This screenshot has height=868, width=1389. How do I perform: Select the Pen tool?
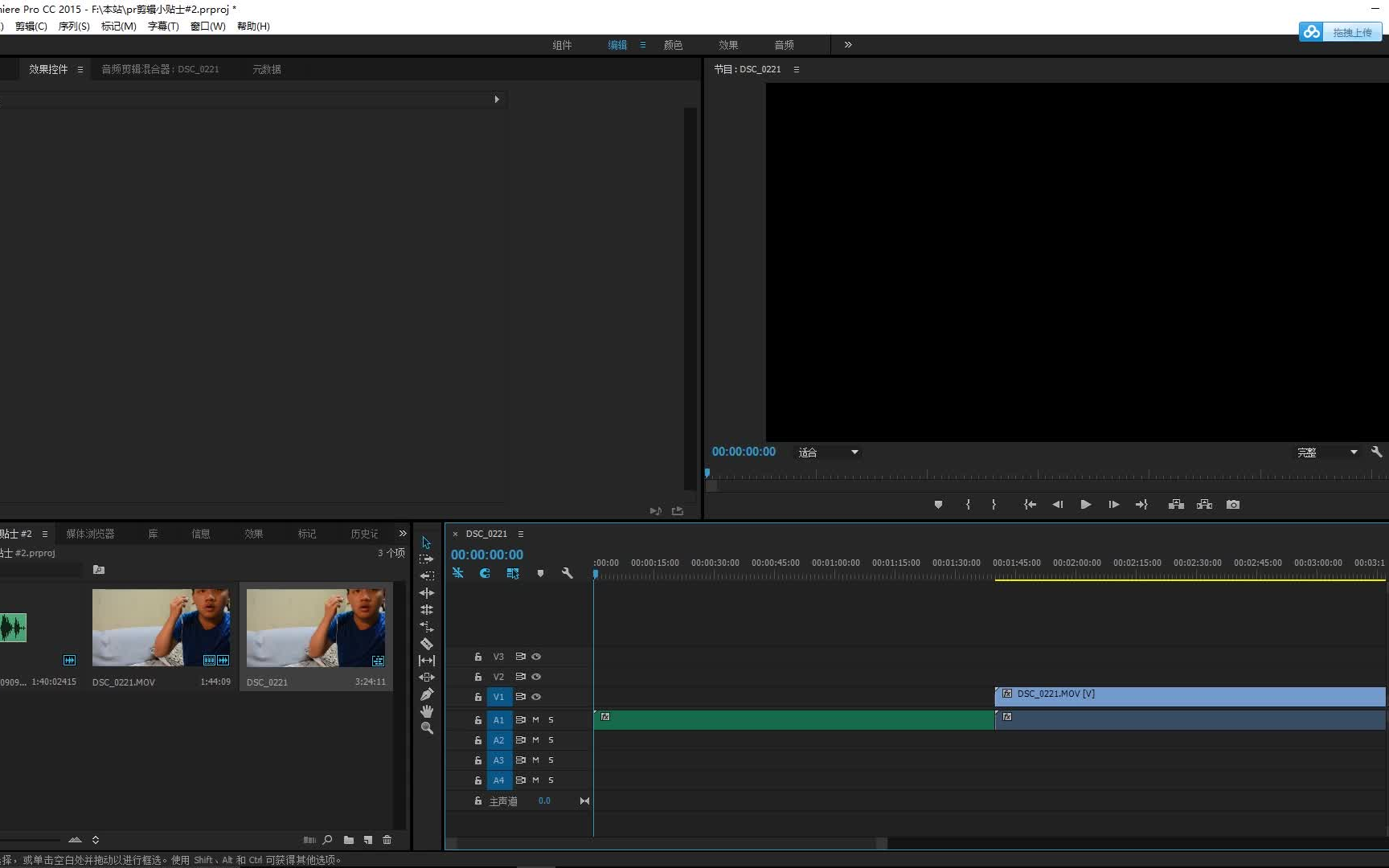pyautogui.click(x=426, y=694)
